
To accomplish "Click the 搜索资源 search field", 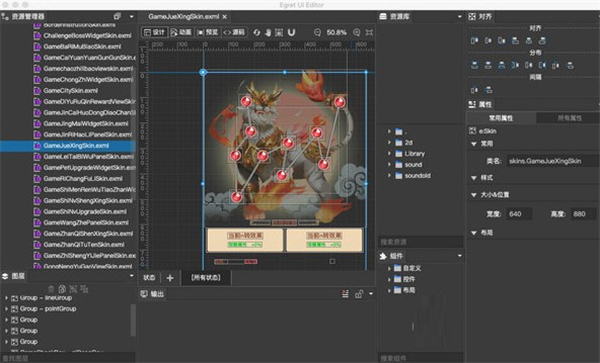I will pos(421,242).
